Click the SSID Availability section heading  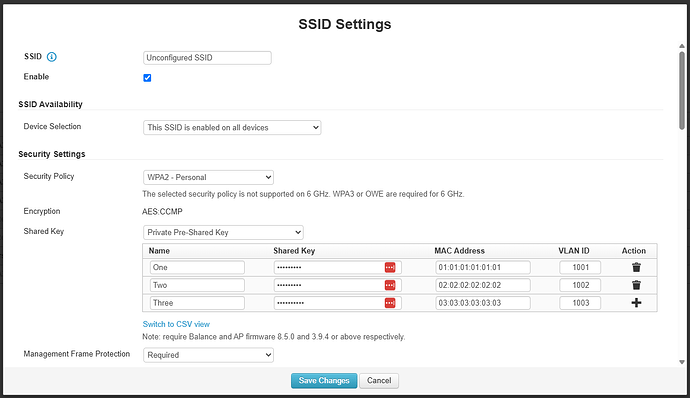click(50, 104)
